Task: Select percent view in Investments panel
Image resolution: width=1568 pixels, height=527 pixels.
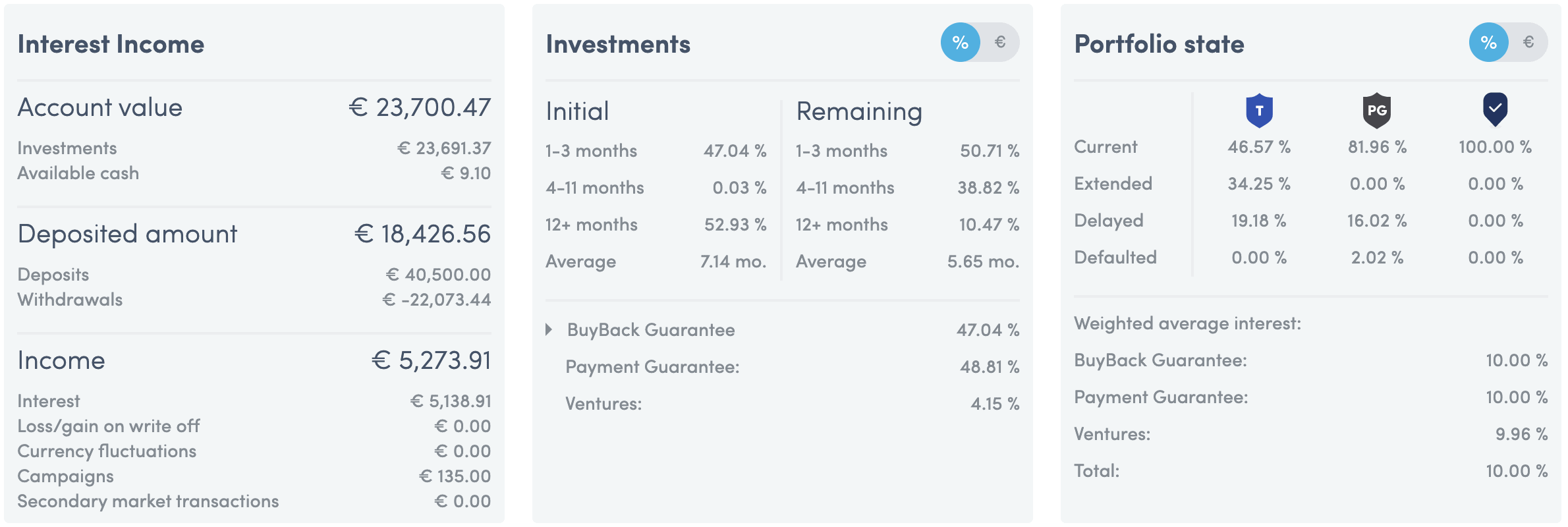Action: click(x=961, y=42)
